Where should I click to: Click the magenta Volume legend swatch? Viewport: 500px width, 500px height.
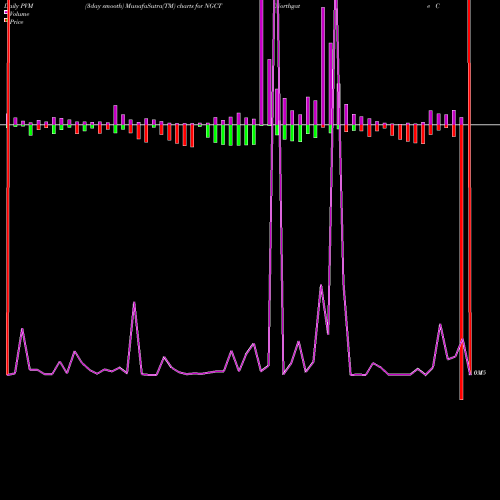point(6,12)
